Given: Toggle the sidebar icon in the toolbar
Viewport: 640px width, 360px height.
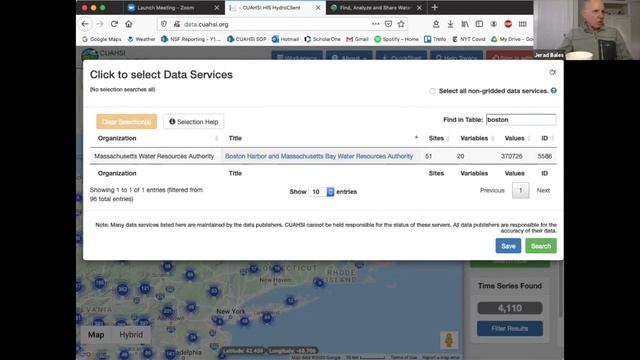Looking at the screenshot, I should (x=479, y=24).
